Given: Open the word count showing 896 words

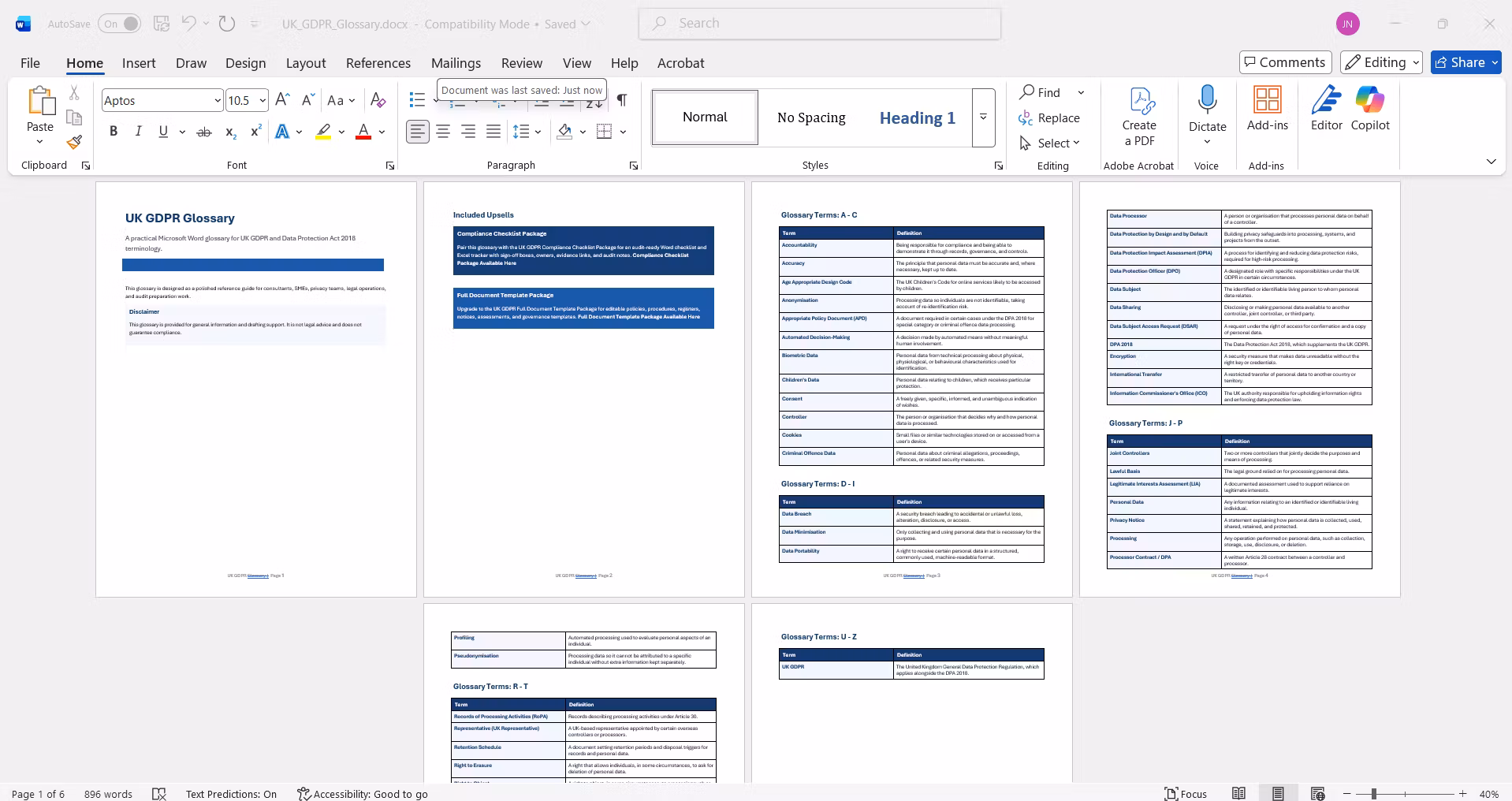Looking at the screenshot, I should tap(108, 794).
